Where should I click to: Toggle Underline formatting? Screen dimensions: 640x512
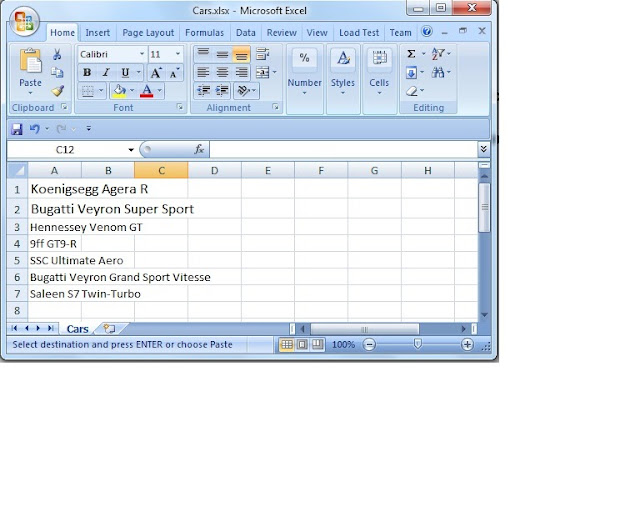click(x=125, y=73)
